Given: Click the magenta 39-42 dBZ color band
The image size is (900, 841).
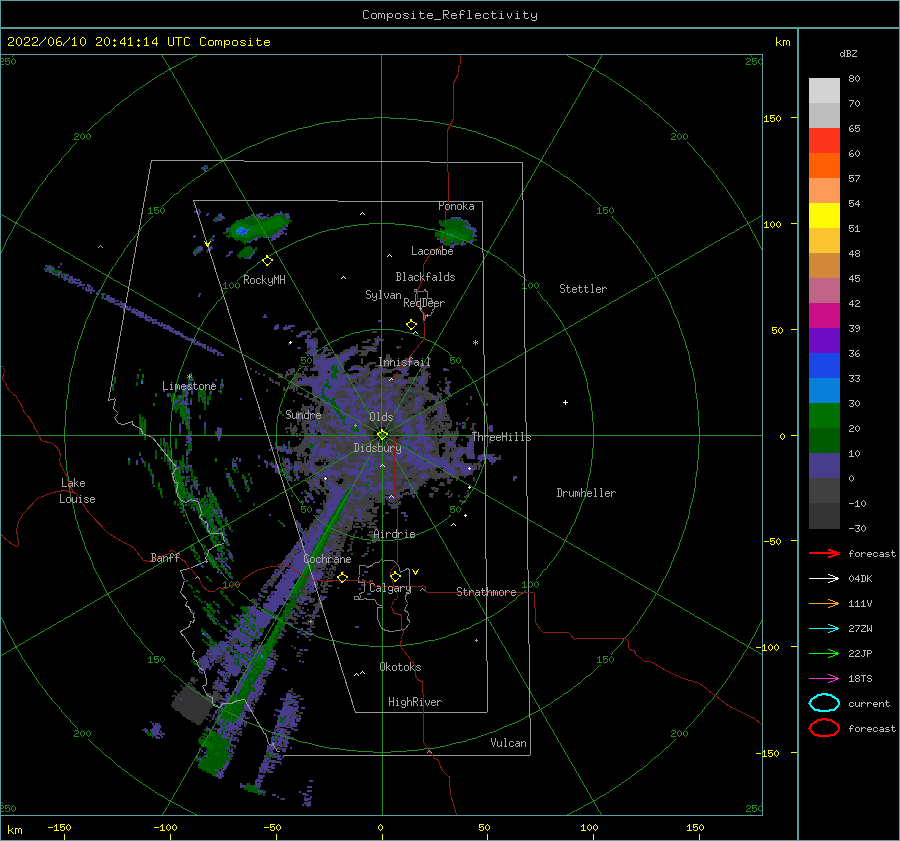Looking at the screenshot, I should [x=824, y=316].
